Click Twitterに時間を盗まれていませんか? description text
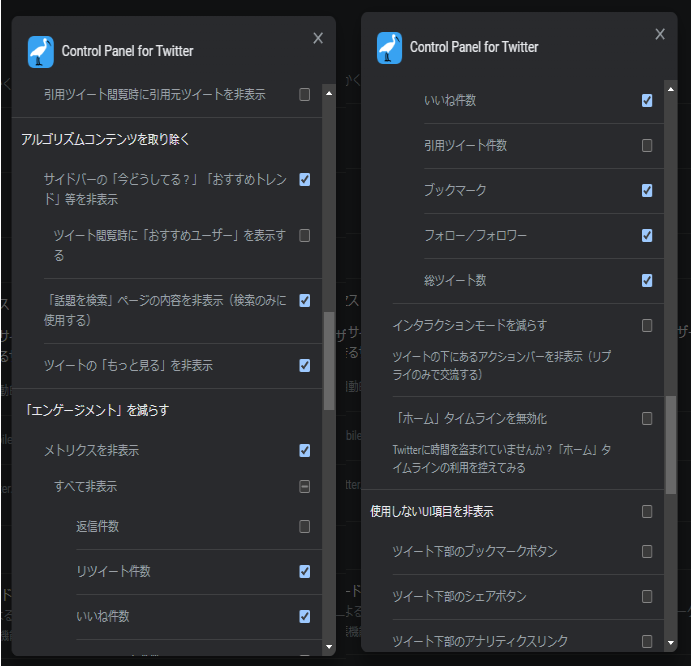 [502, 458]
